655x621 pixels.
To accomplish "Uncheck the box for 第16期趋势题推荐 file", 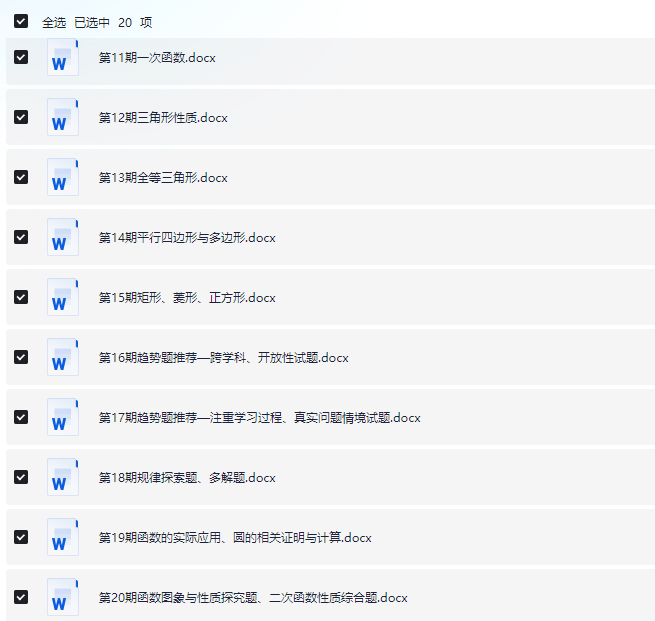I will click(21, 357).
